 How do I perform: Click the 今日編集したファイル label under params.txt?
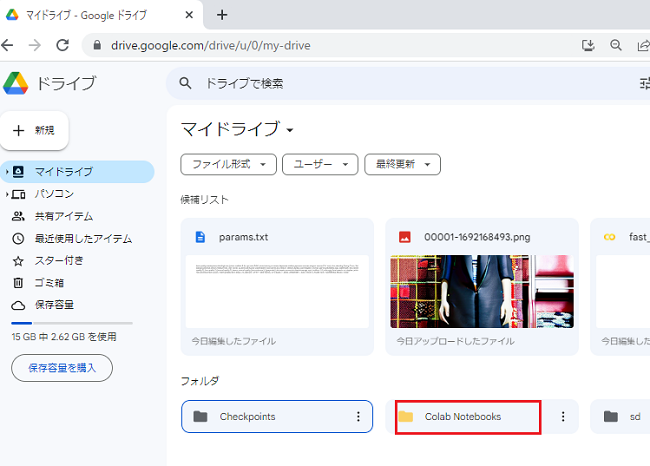(233, 341)
